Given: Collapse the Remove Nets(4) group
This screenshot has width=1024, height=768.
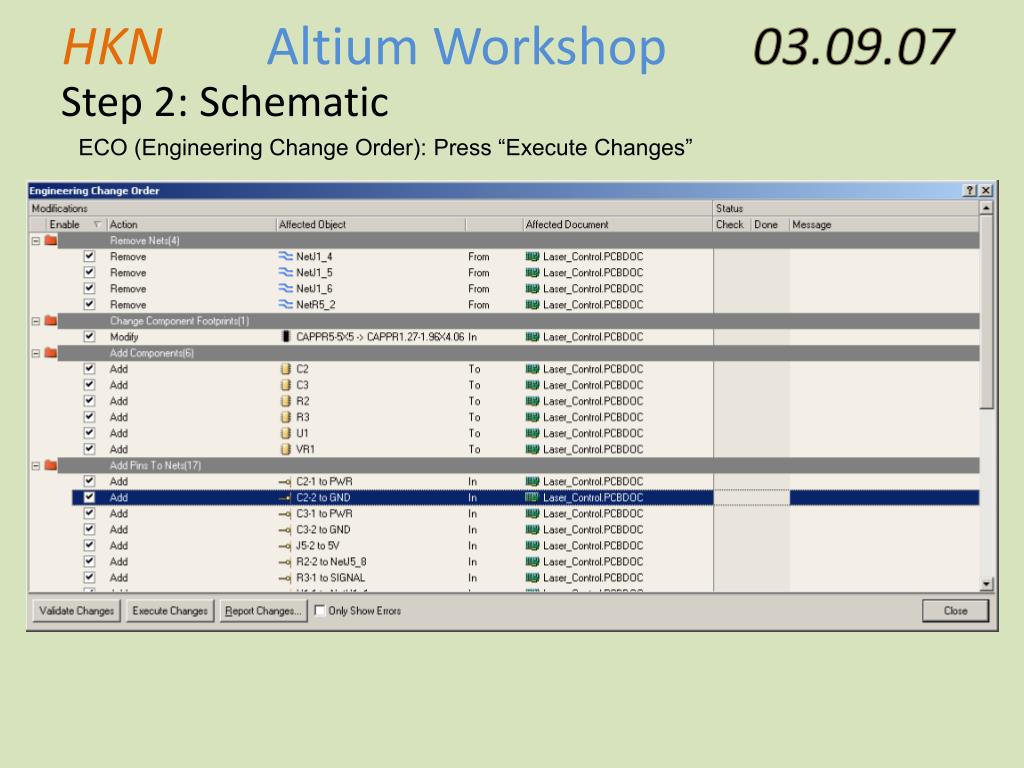Looking at the screenshot, I should pyautogui.click(x=36, y=240).
